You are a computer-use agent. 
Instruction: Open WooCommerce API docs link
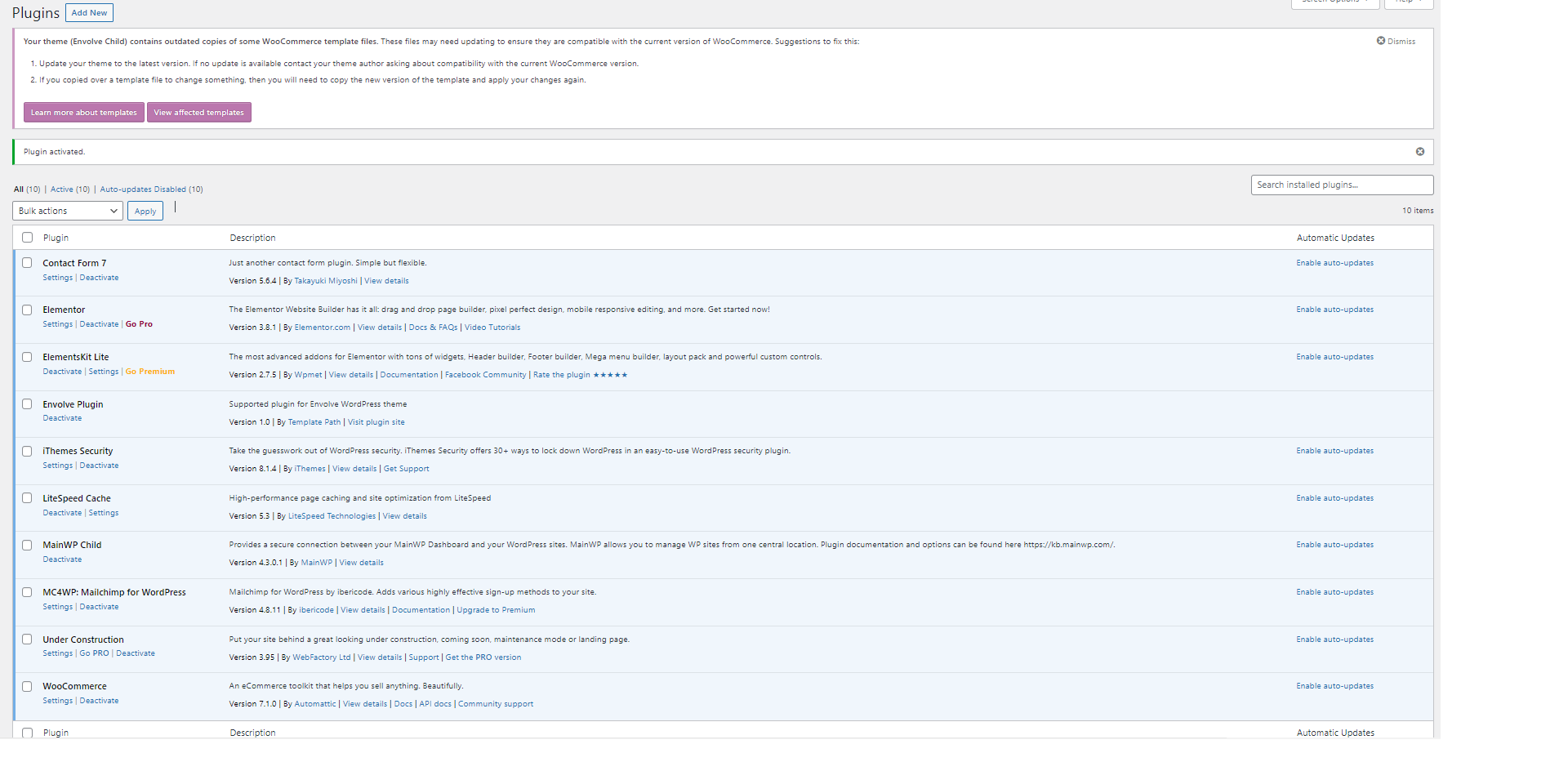click(x=434, y=704)
